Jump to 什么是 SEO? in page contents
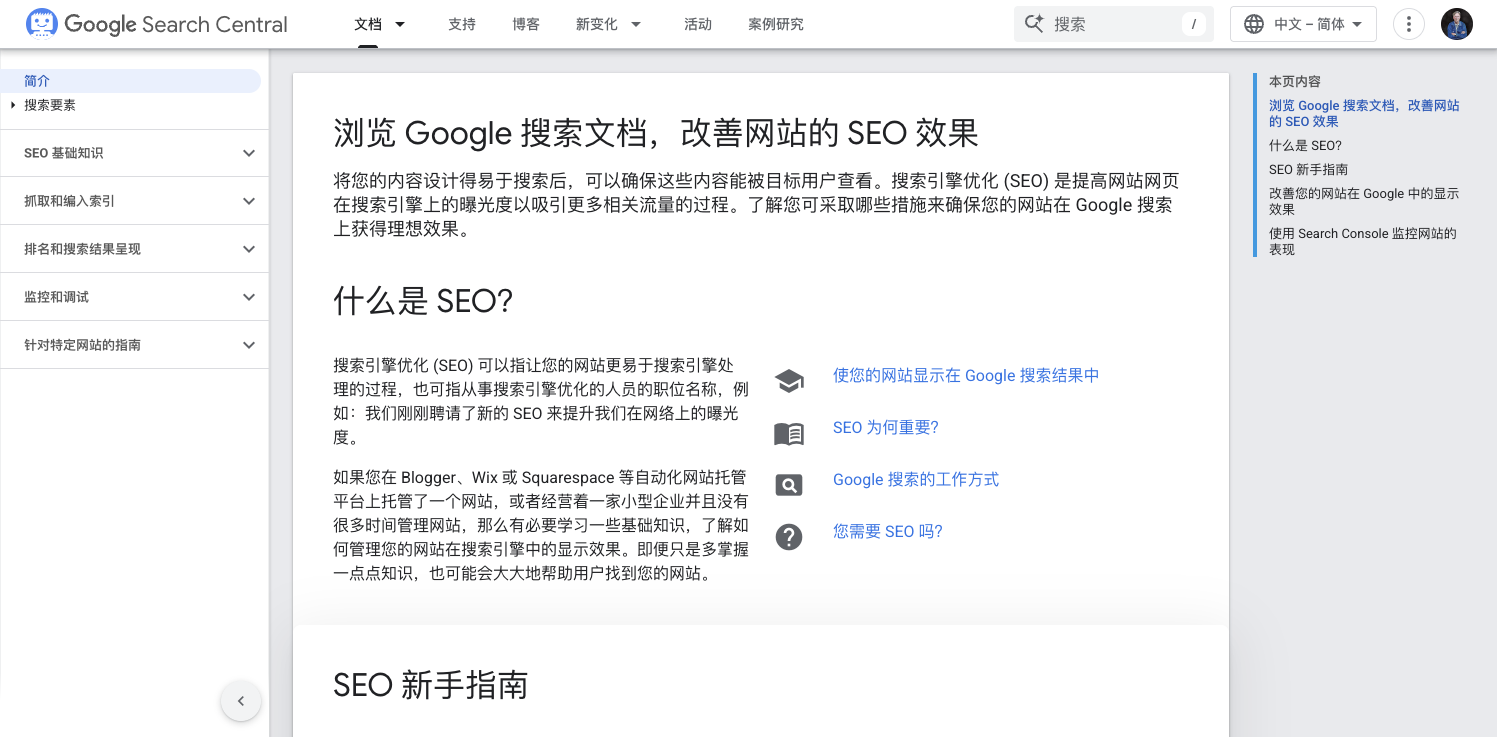The width and height of the screenshot is (1497, 737). (1305, 145)
